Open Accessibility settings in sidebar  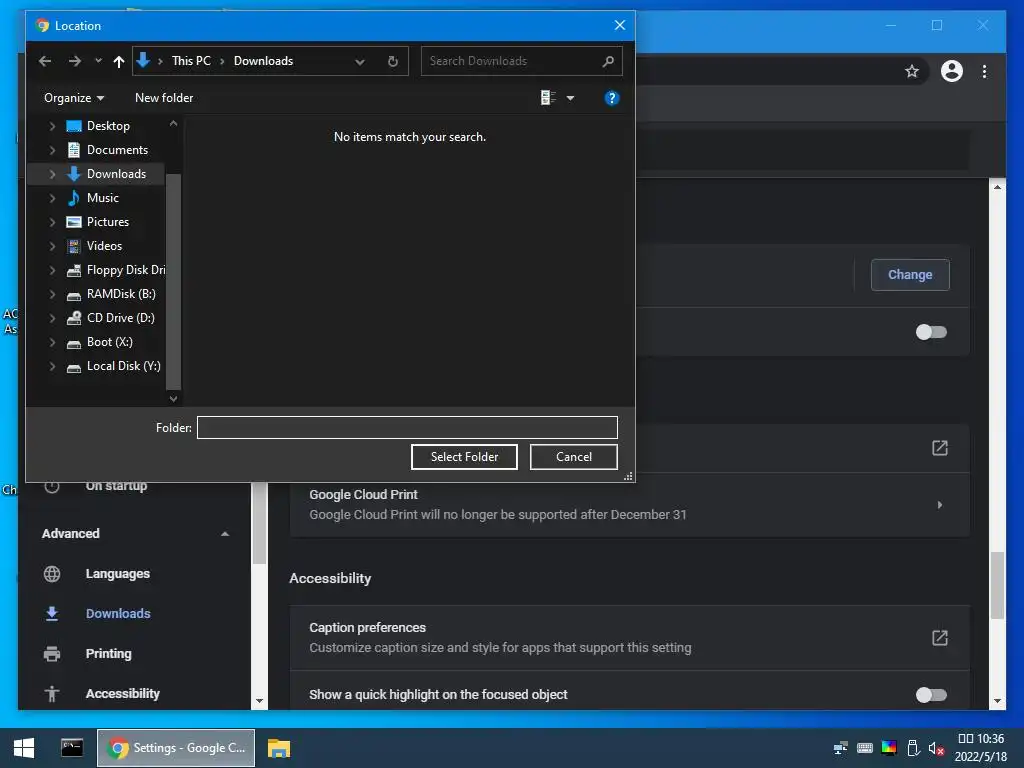point(122,694)
